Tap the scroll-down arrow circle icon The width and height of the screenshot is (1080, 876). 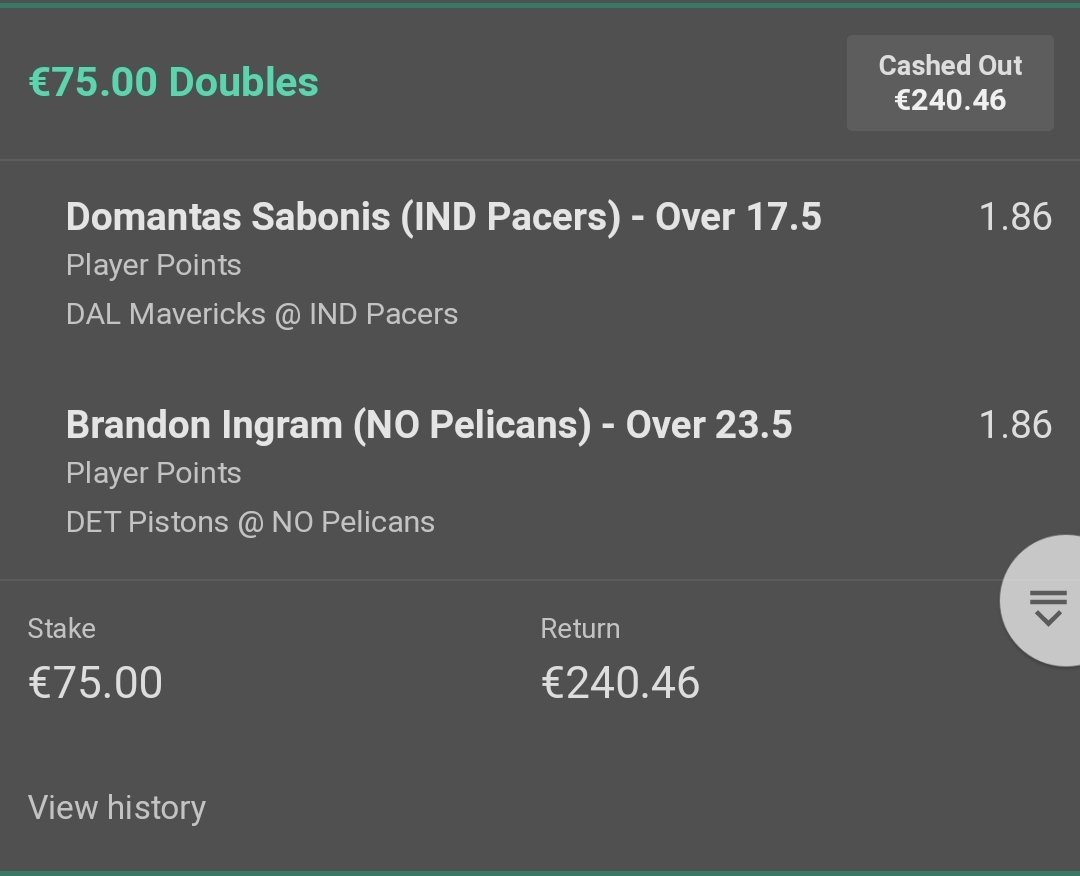coord(1046,604)
